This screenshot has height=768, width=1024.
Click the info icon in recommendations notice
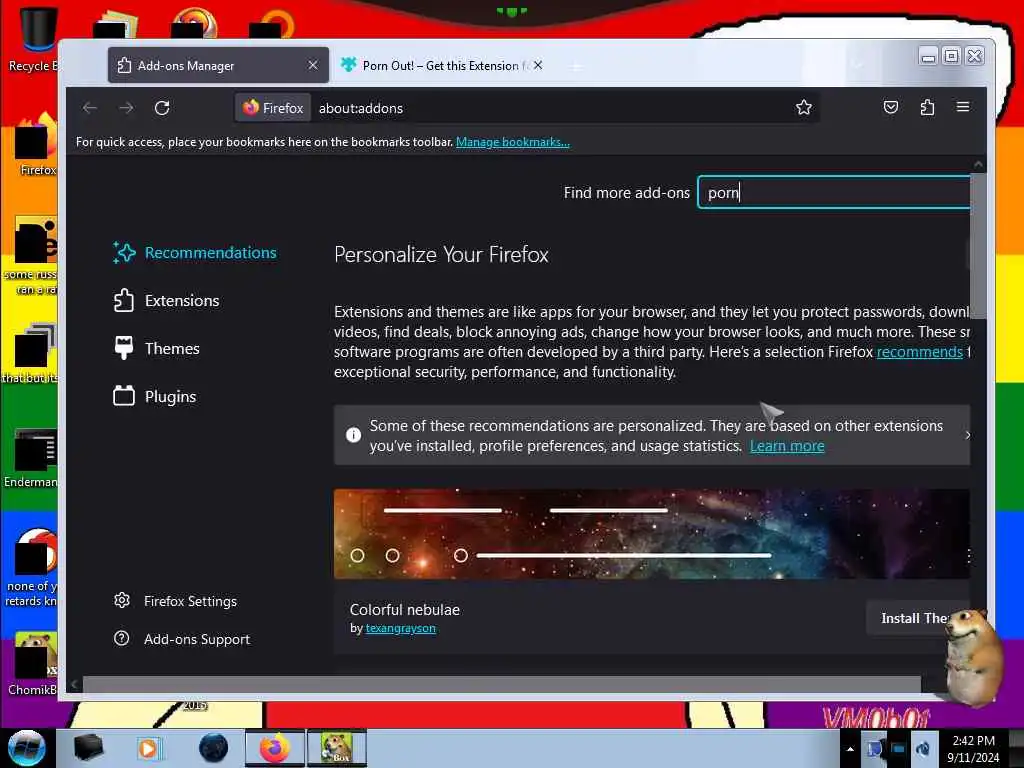coord(353,435)
